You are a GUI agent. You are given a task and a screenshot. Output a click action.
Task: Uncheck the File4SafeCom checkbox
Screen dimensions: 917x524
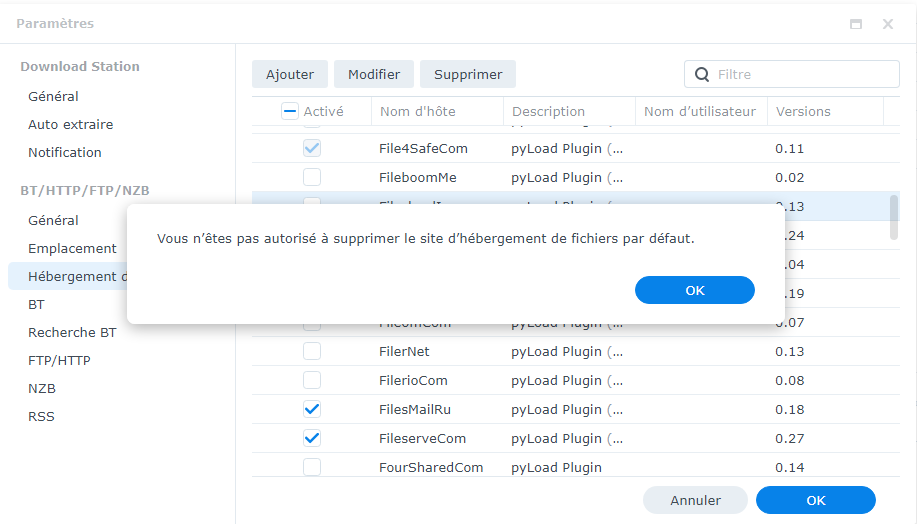(x=312, y=148)
